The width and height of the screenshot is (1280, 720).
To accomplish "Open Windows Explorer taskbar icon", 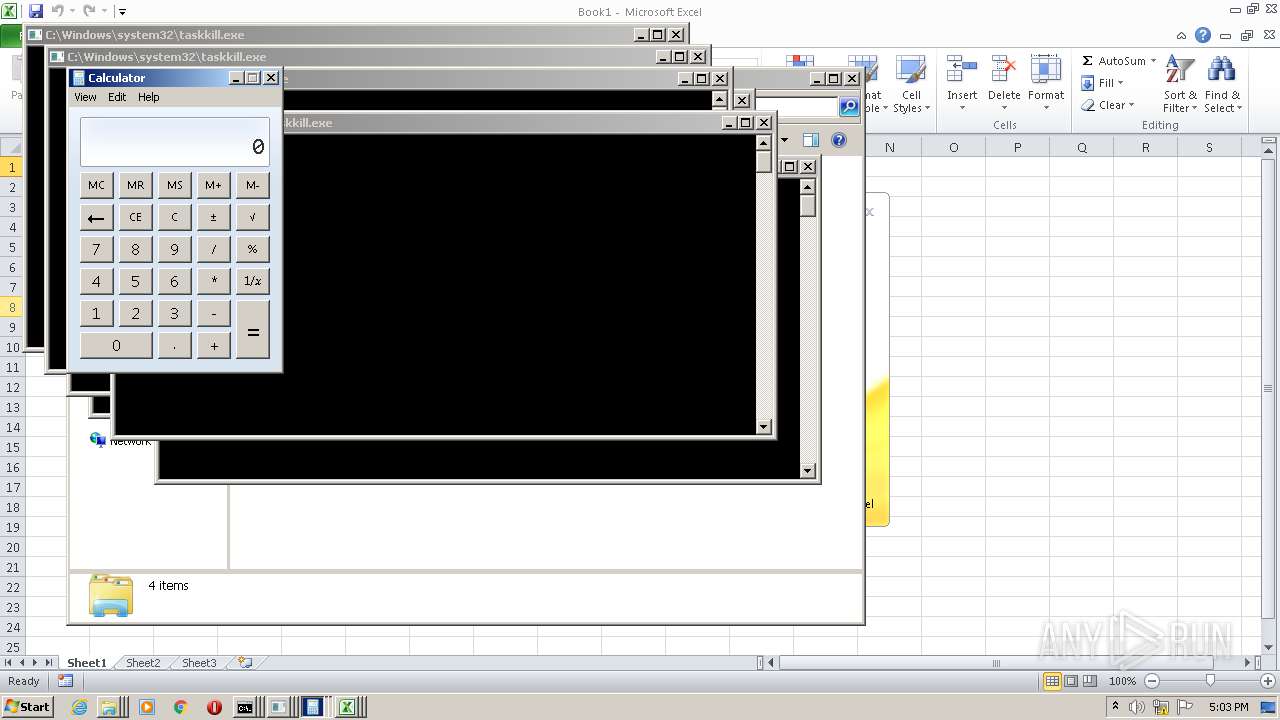I will pyautogui.click(x=108, y=707).
